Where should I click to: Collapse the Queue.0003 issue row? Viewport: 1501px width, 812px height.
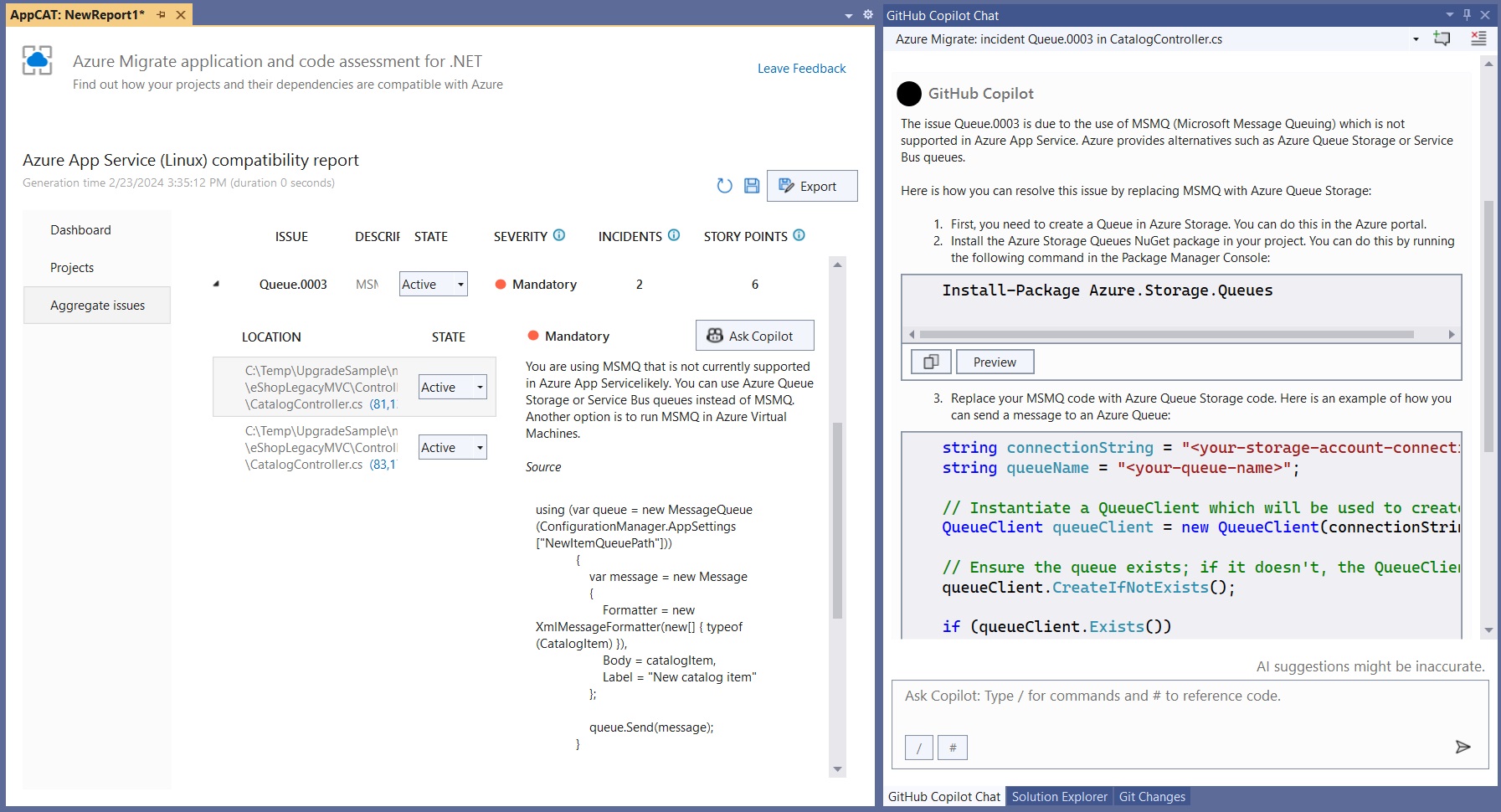point(217,284)
